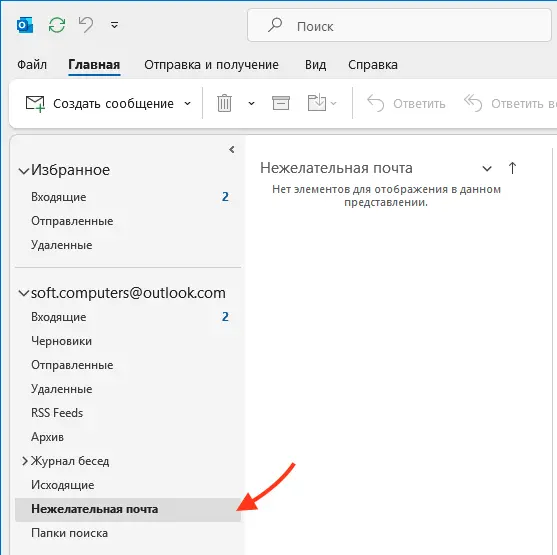557x555 pixels.
Task: Click the Outlook app logo icon
Action: (25, 25)
